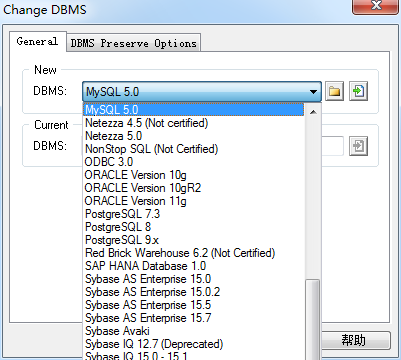Choose PostgreSQL 8 entry
The width and height of the screenshot is (401, 360).
(193, 227)
